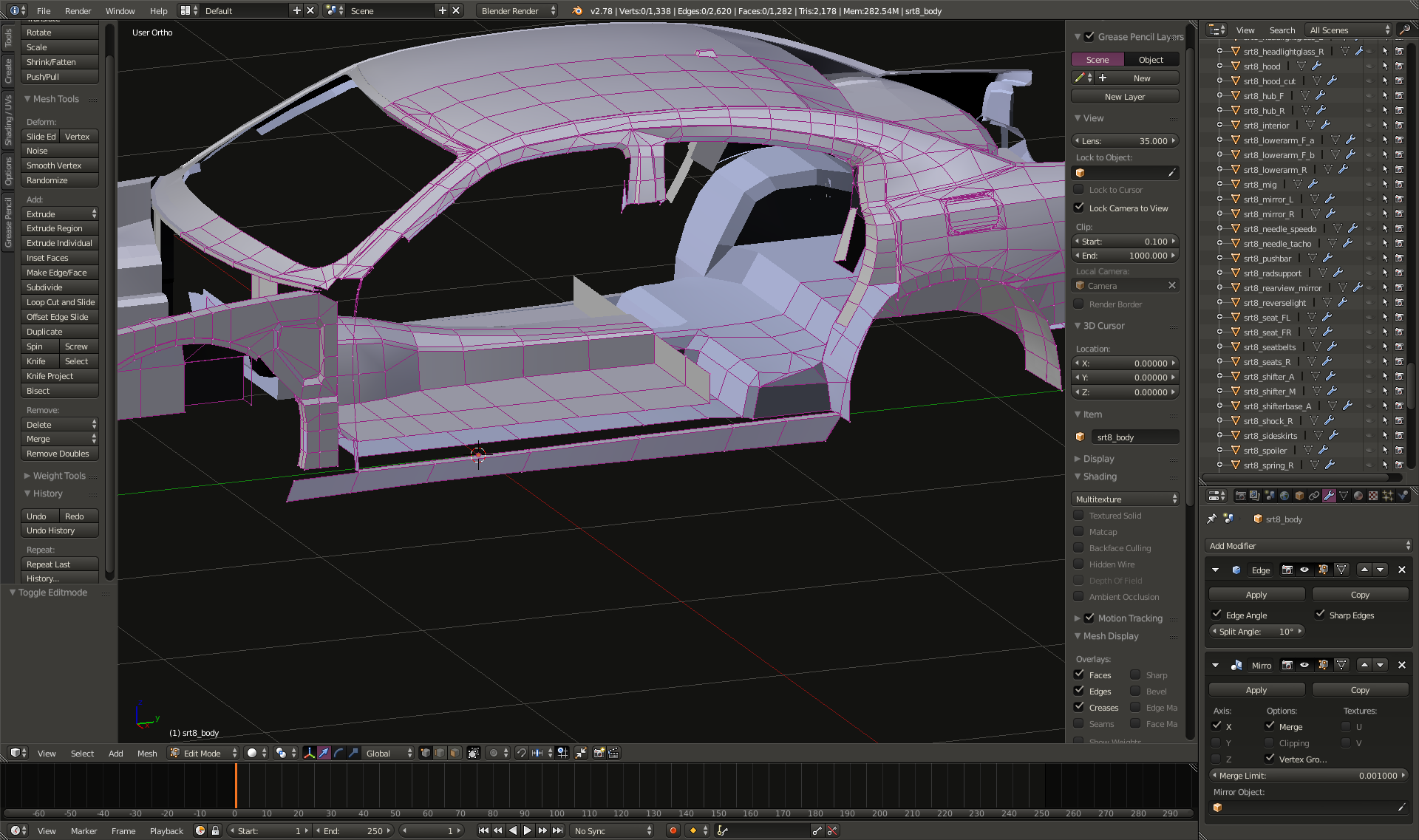
Task: Open the Materials properties tab icon
Action: click(x=1358, y=496)
